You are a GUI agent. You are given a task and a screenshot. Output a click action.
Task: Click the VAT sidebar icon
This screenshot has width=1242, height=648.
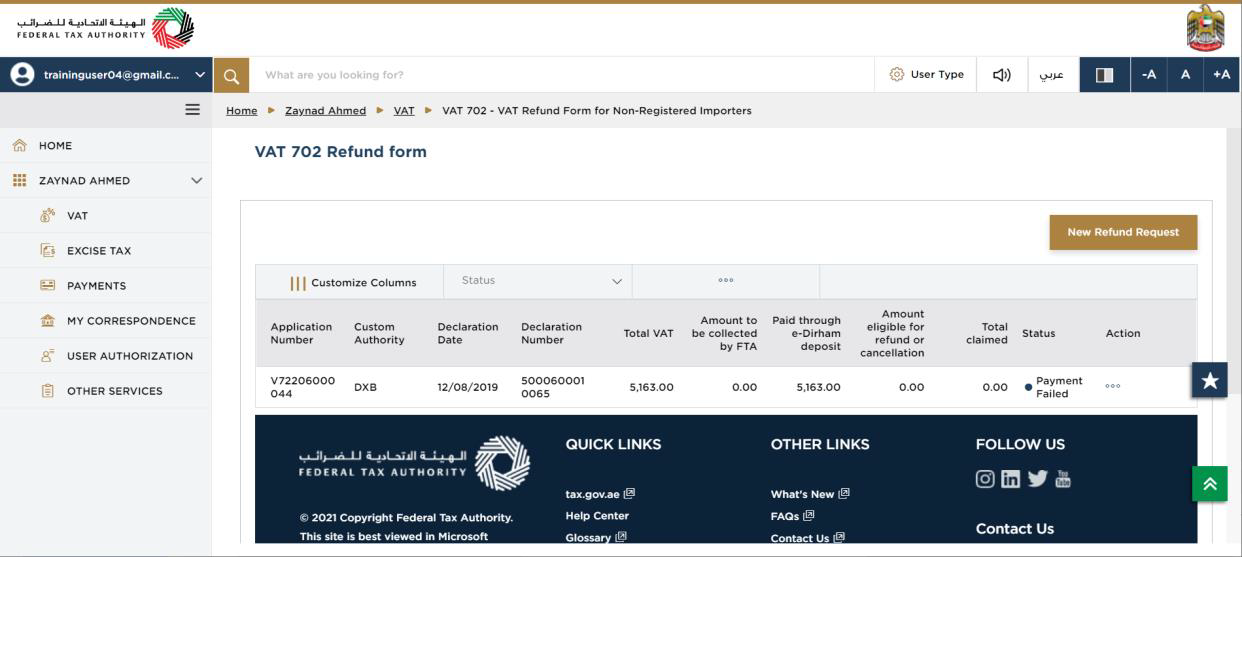click(47, 216)
